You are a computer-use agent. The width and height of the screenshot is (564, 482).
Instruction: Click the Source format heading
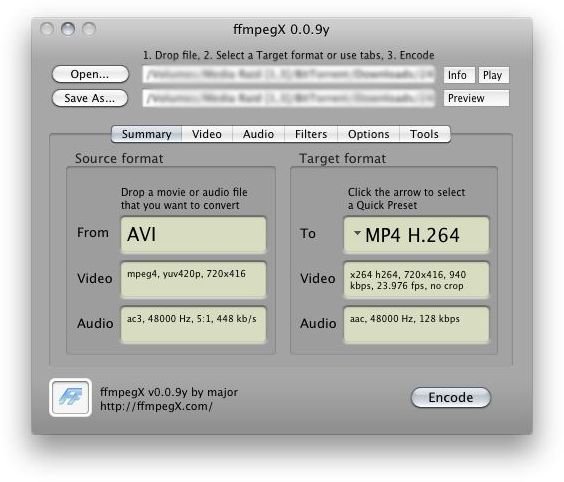tap(119, 158)
